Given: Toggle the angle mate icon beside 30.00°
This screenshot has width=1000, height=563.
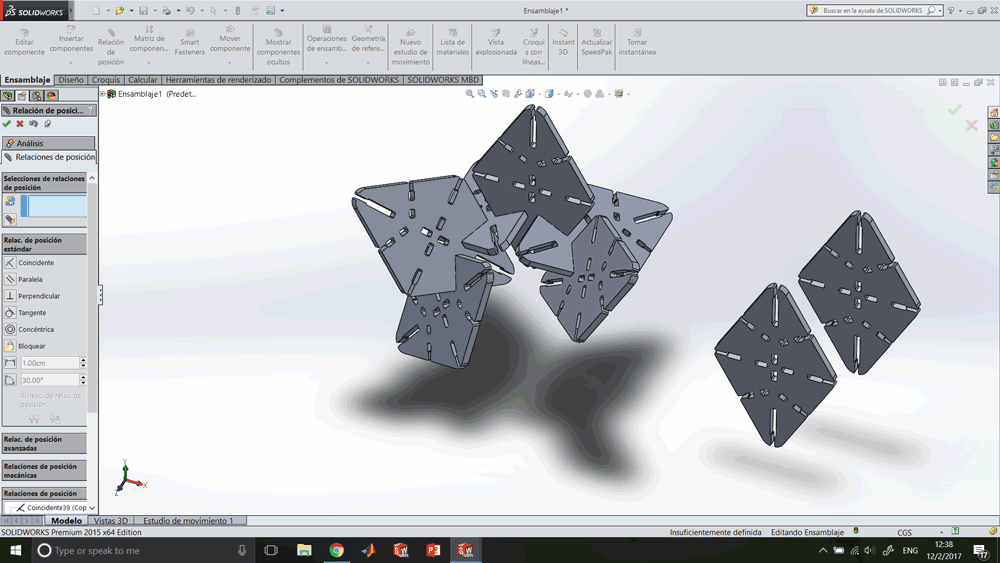Looking at the screenshot, I should point(10,380).
